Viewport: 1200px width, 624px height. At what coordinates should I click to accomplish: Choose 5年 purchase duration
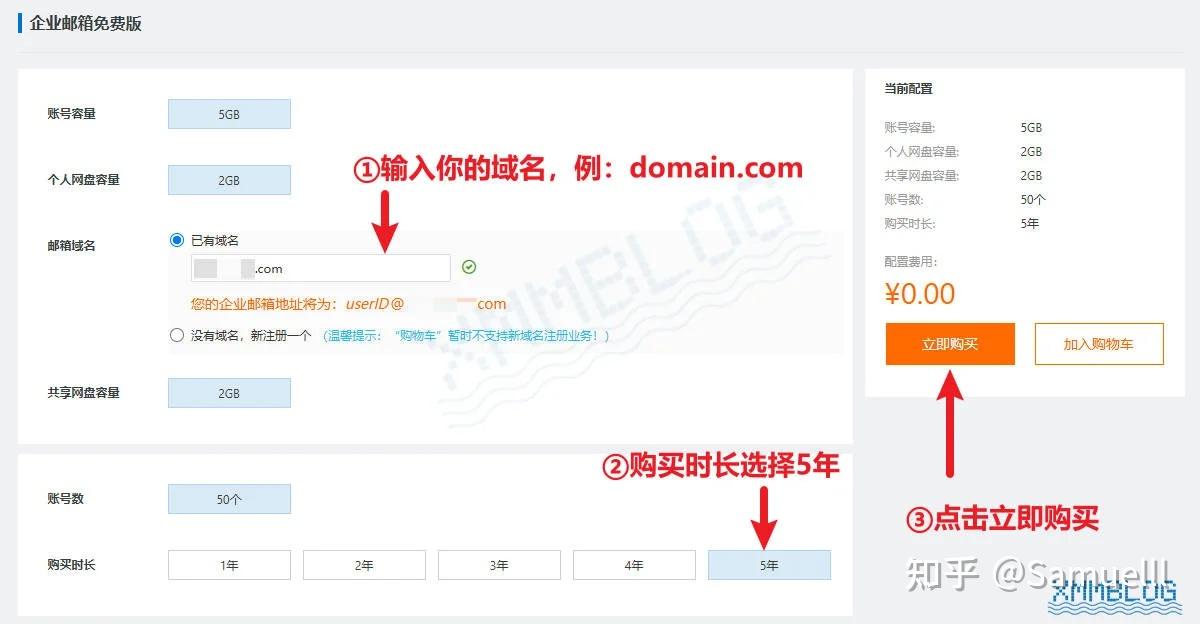click(769, 565)
